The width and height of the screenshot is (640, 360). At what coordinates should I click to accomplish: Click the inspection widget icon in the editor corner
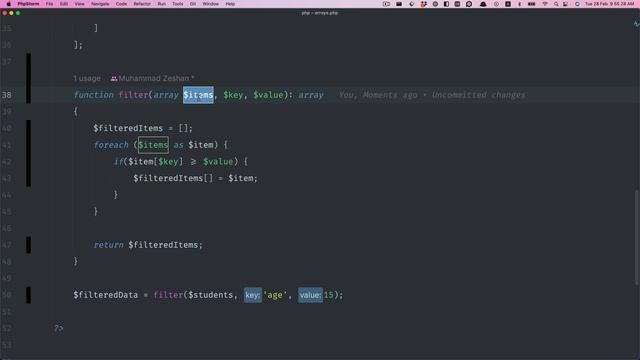(x=636, y=24)
